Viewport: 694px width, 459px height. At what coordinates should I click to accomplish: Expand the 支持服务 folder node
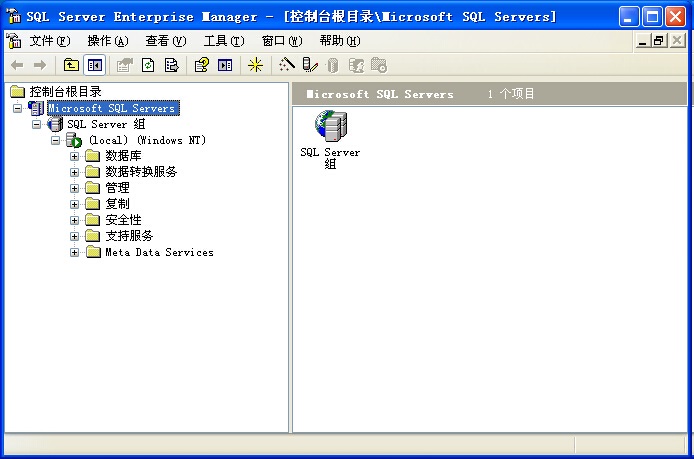click(74, 236)
